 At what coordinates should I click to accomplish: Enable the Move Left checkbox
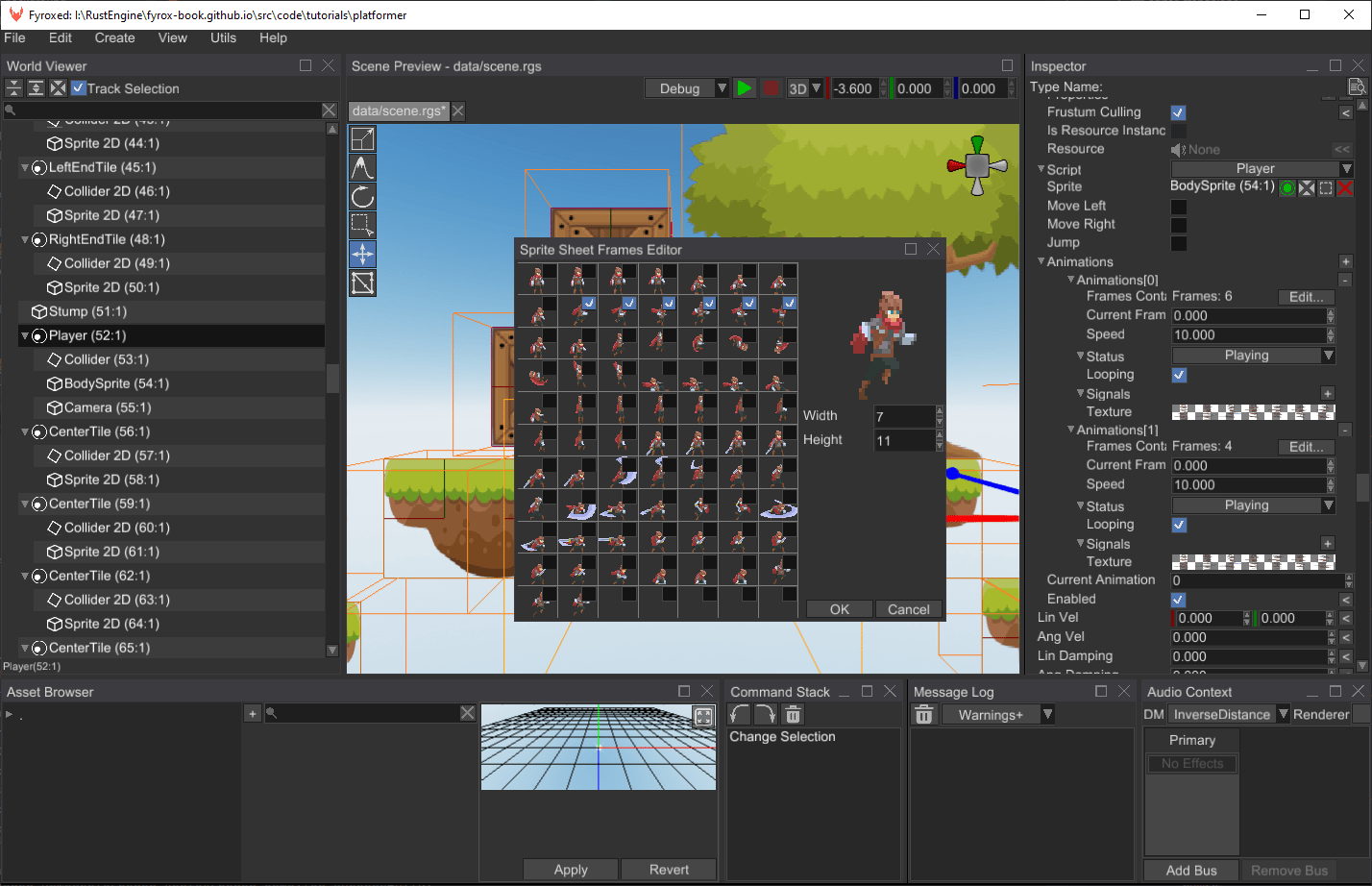[x=1179, y=207]
